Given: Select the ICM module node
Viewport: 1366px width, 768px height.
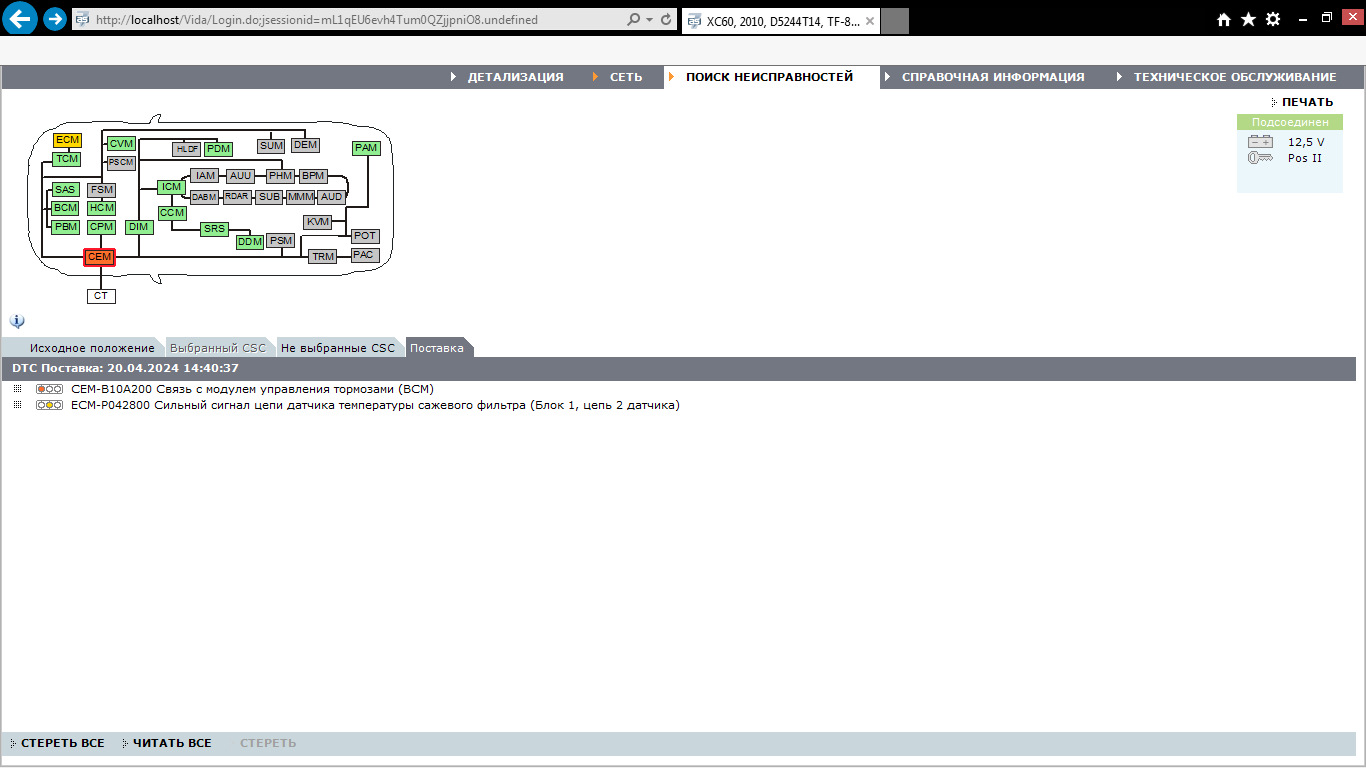Looking at the screenshot, I should pos(172,187).
